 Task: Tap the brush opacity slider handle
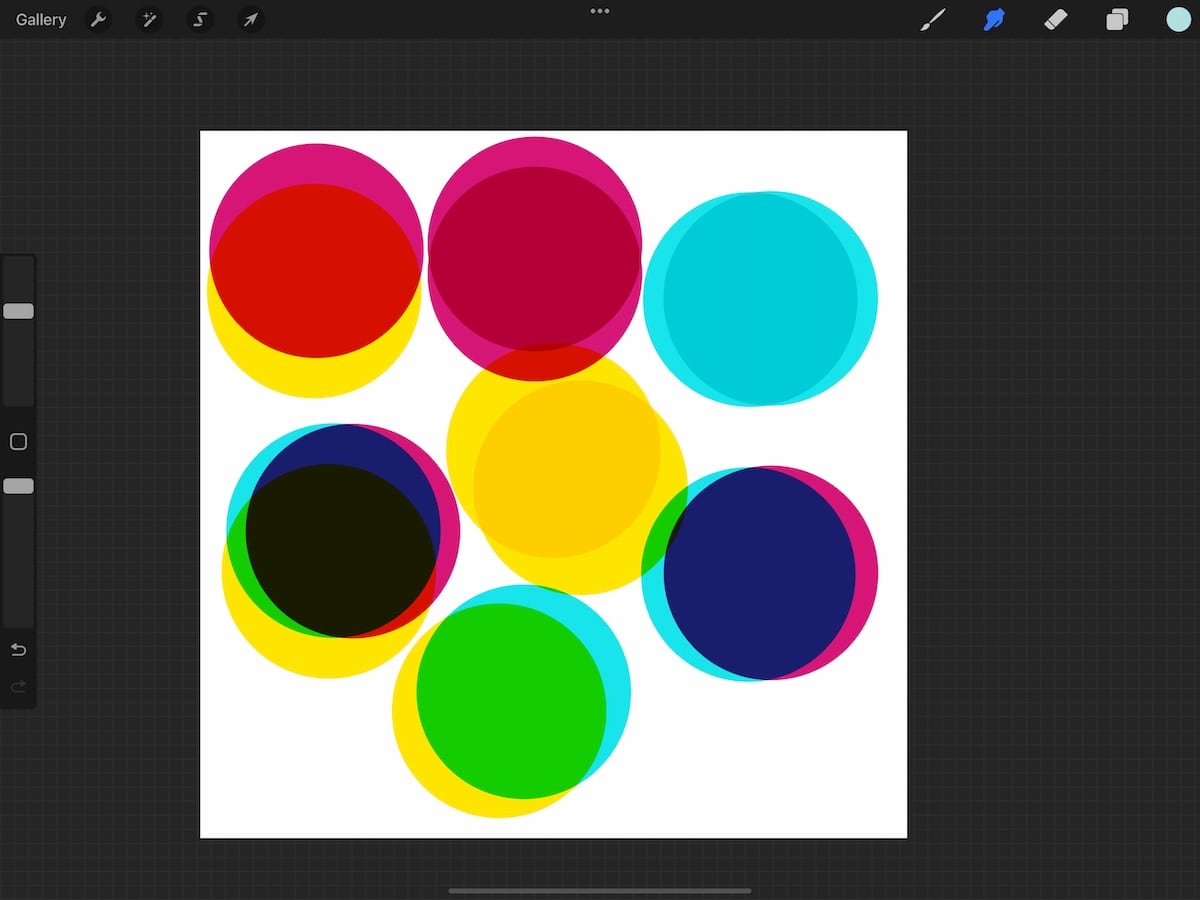coord(18,486)
